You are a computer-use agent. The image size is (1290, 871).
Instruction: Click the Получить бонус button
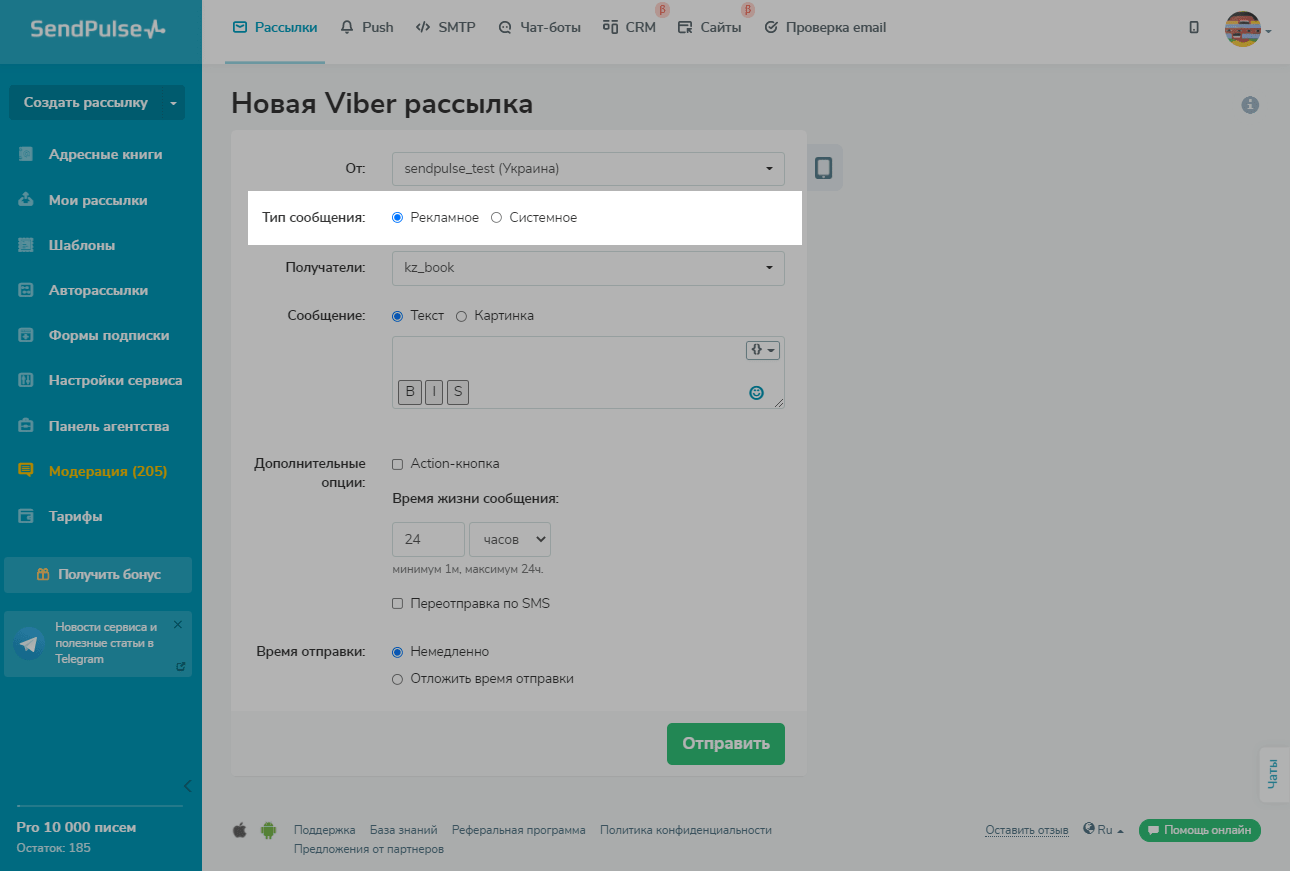[98, 575]
